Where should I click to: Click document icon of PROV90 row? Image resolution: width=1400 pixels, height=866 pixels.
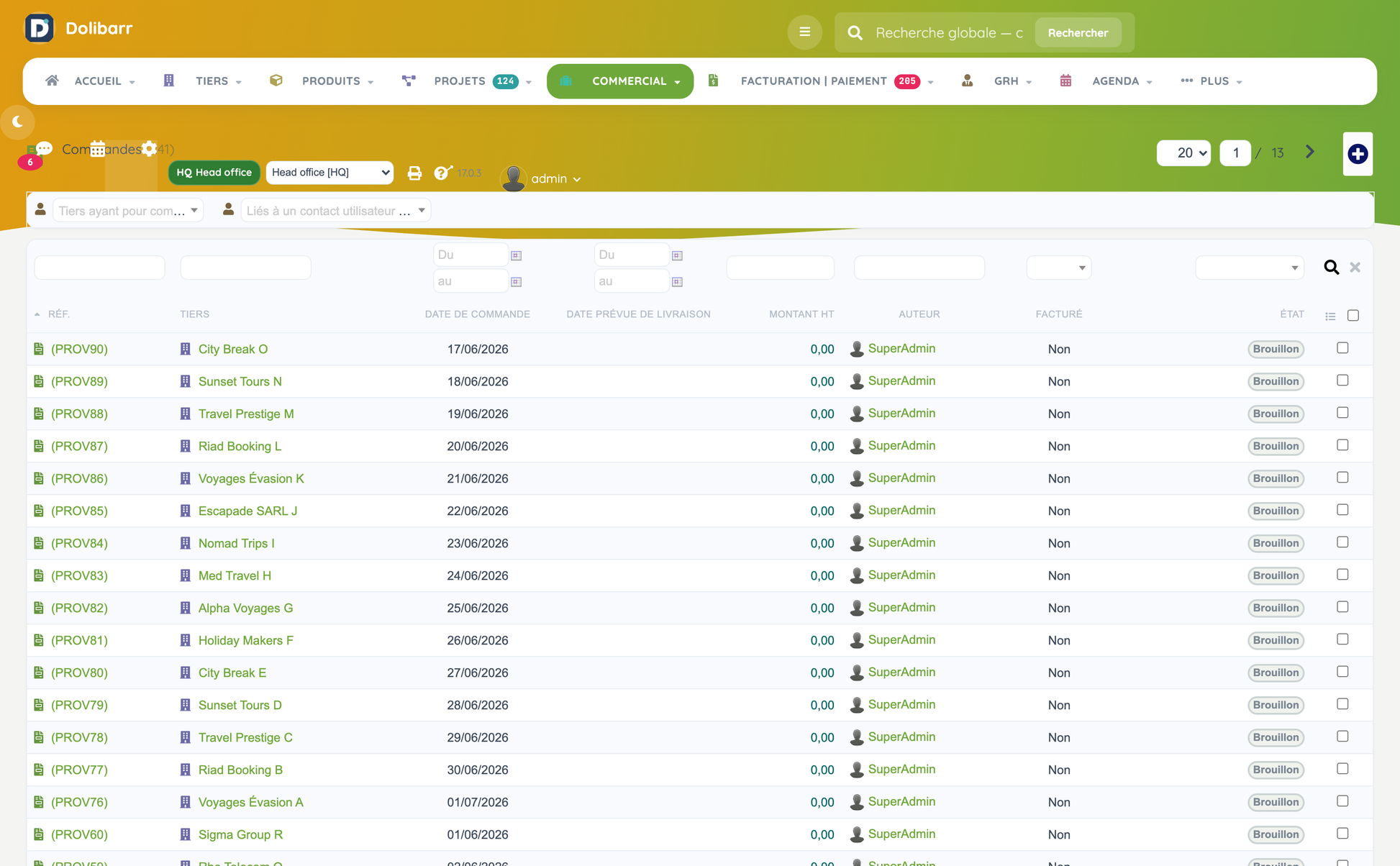pos(39,349)
